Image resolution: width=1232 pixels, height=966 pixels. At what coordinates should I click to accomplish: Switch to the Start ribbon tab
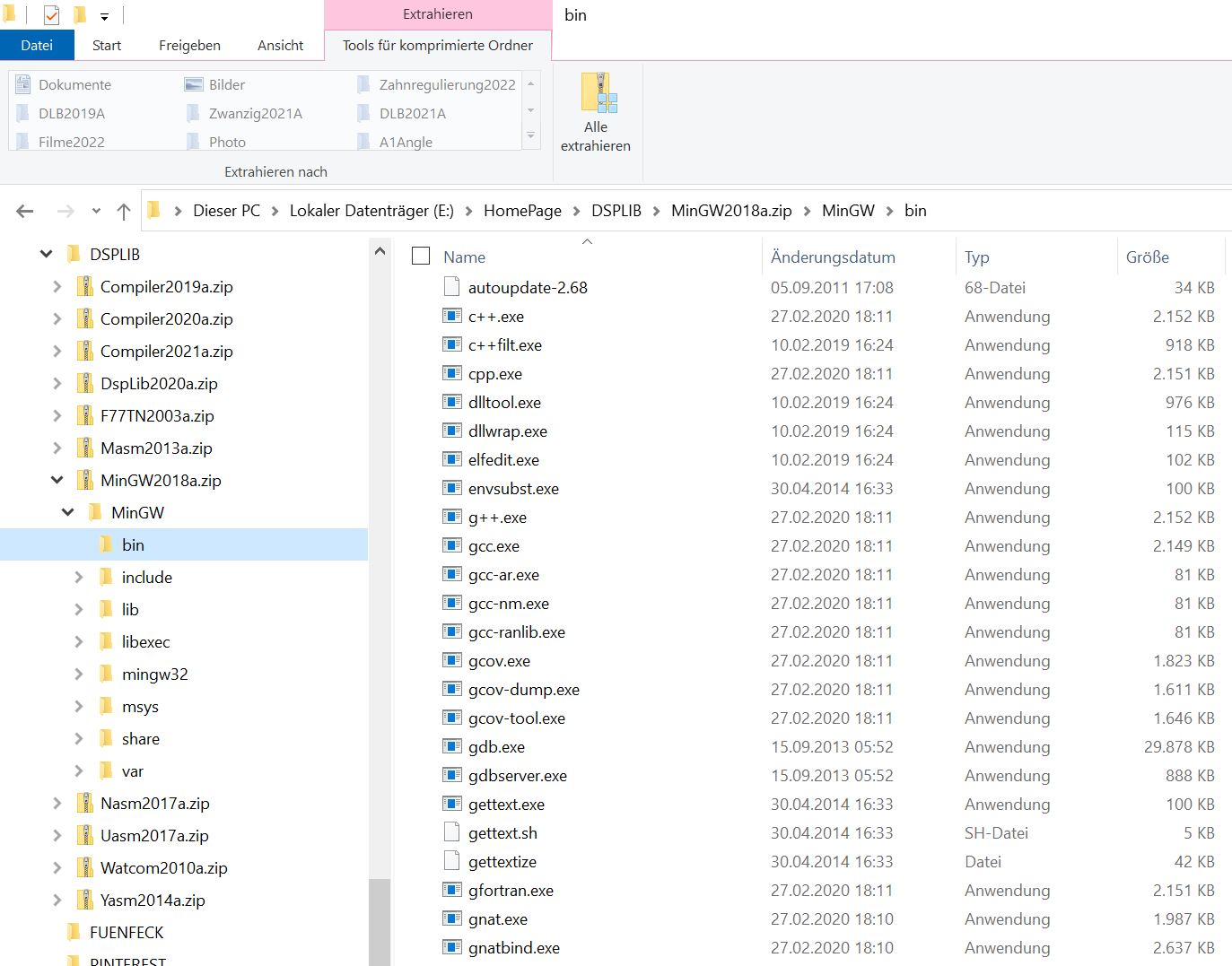point(107,45)
